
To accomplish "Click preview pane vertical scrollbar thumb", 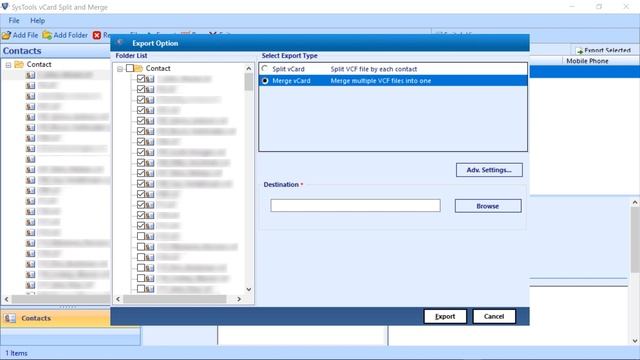I will point(635,241).
